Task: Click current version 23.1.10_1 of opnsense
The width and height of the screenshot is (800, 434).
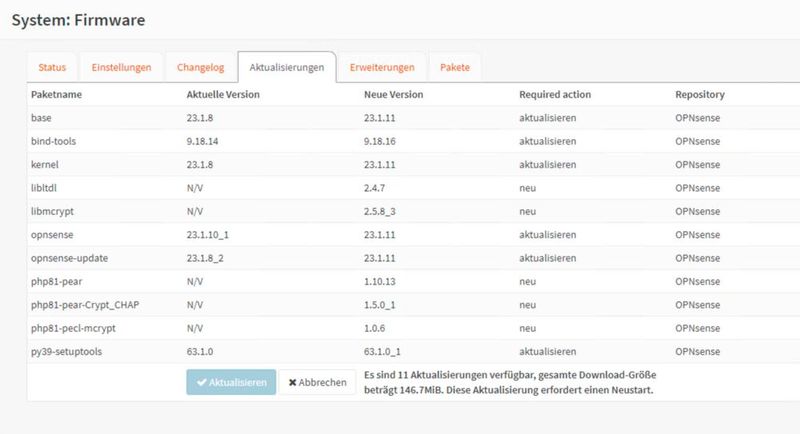Action: click(x=208, y=235)
